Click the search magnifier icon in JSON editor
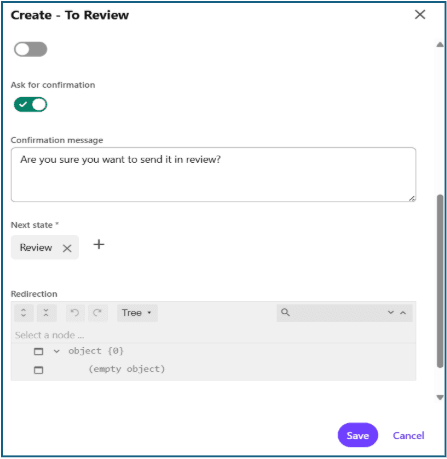This screenshot has width=447, height=459. pyautogui.click(x=285, y=312)
